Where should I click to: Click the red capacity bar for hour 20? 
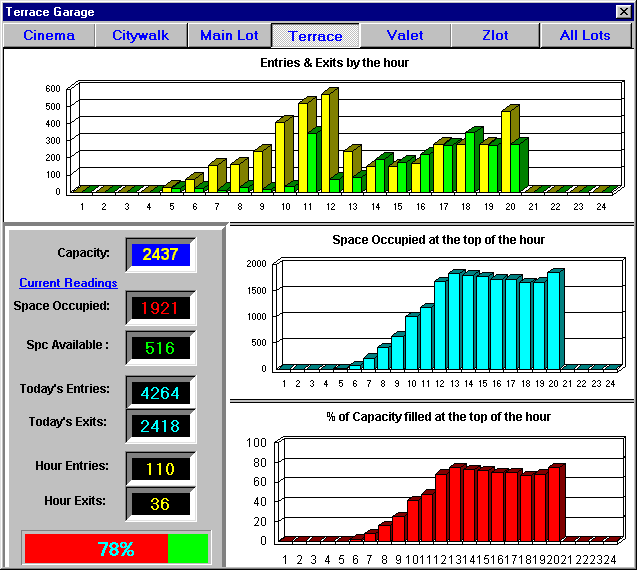(554, 504)
